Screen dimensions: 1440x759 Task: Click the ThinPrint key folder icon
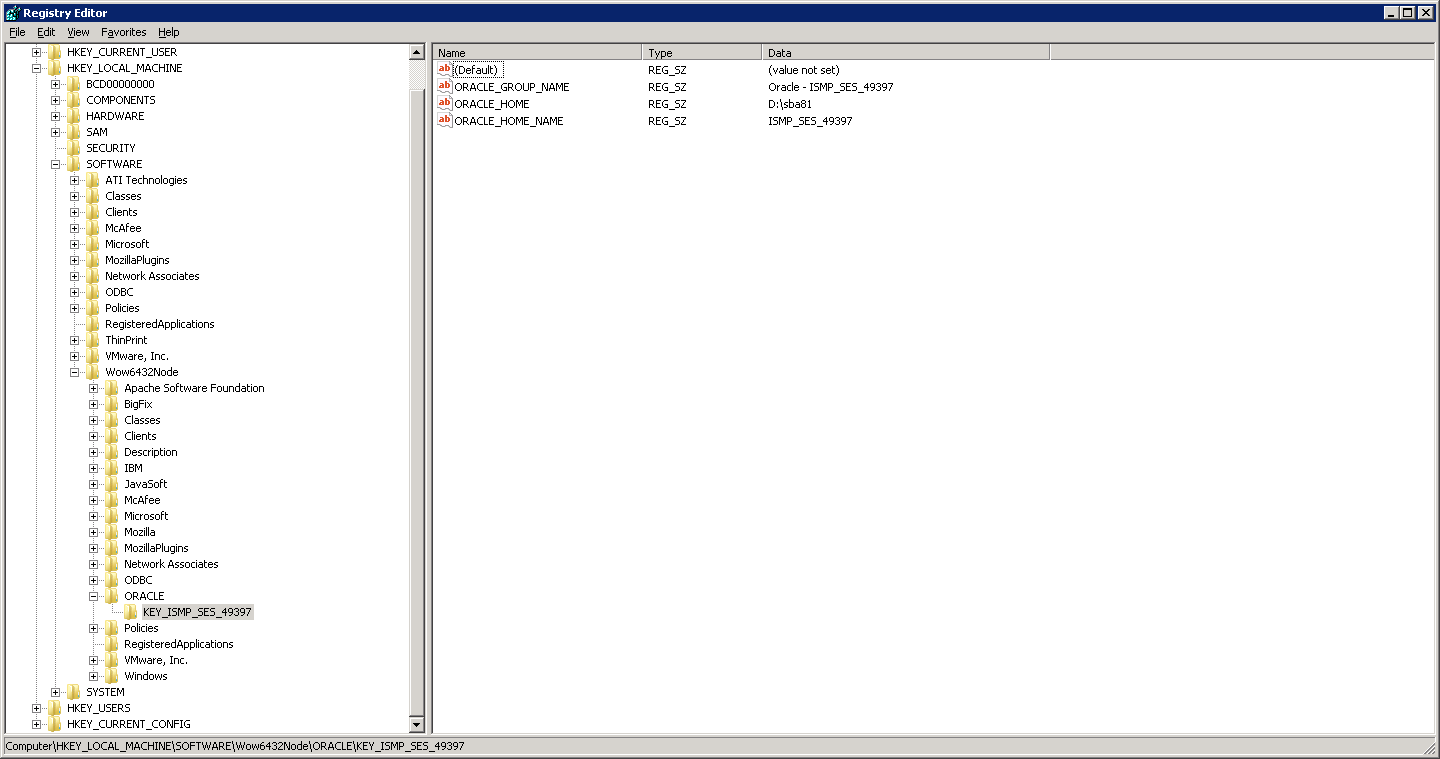pos(93,340)
